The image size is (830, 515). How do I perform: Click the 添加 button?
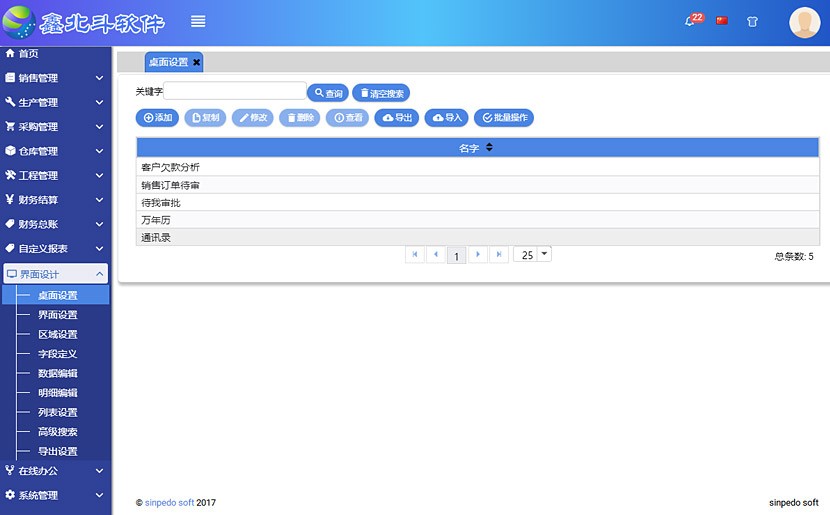click(x=157, y=118)
